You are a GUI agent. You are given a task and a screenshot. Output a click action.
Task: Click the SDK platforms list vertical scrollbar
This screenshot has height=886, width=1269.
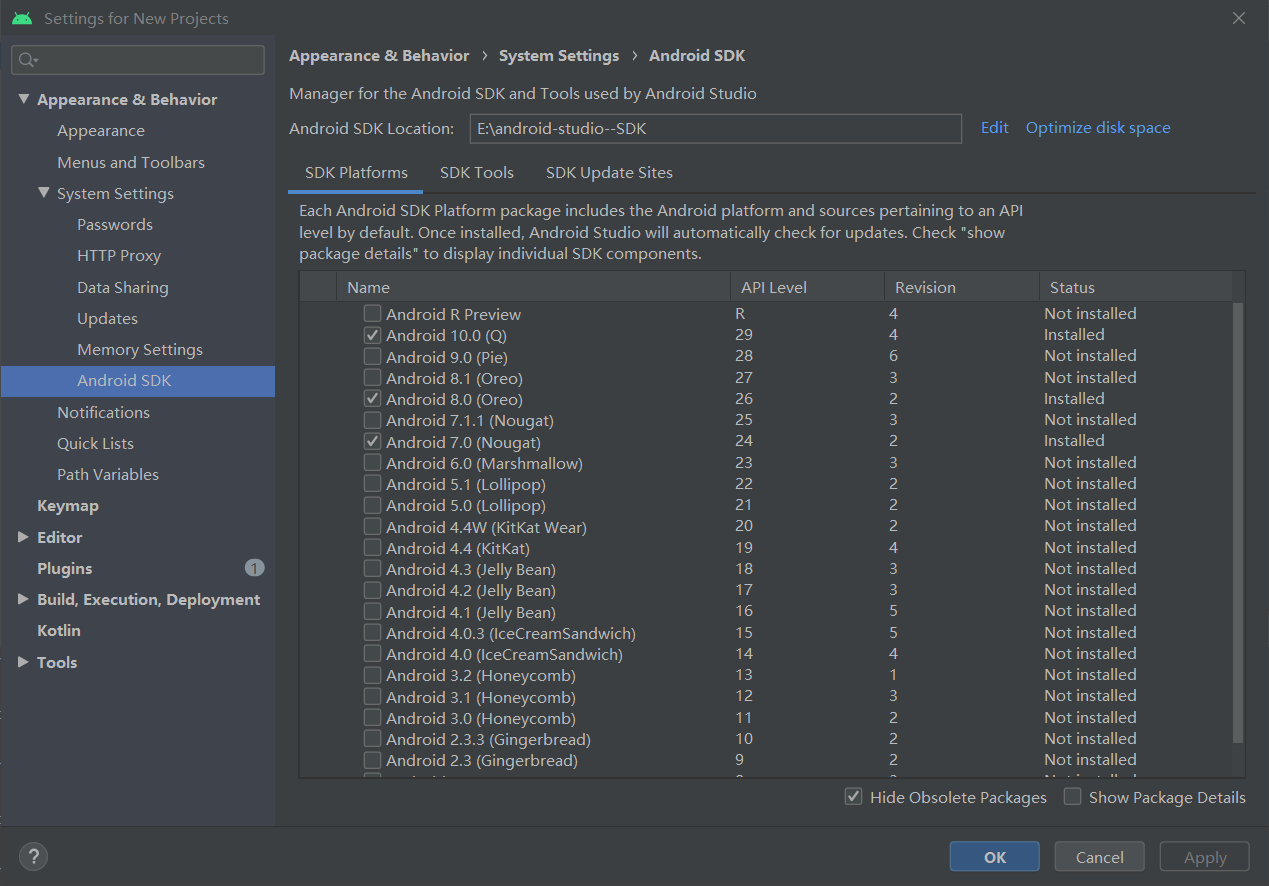pyautogui.click(x=1238, y=523)
